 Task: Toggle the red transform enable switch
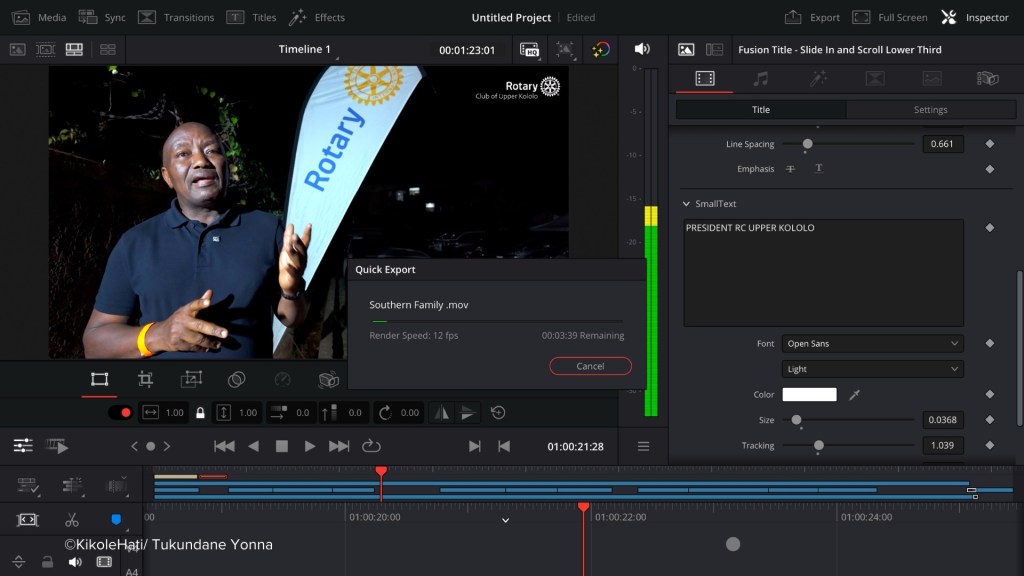point(120,412)
